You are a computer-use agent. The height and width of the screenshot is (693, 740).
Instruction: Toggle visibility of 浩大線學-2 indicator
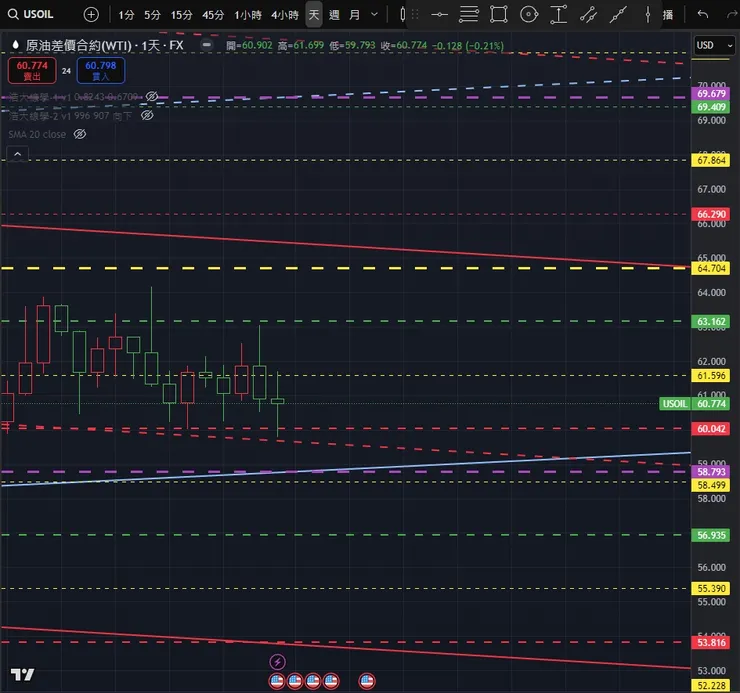[x=147, y=115]
